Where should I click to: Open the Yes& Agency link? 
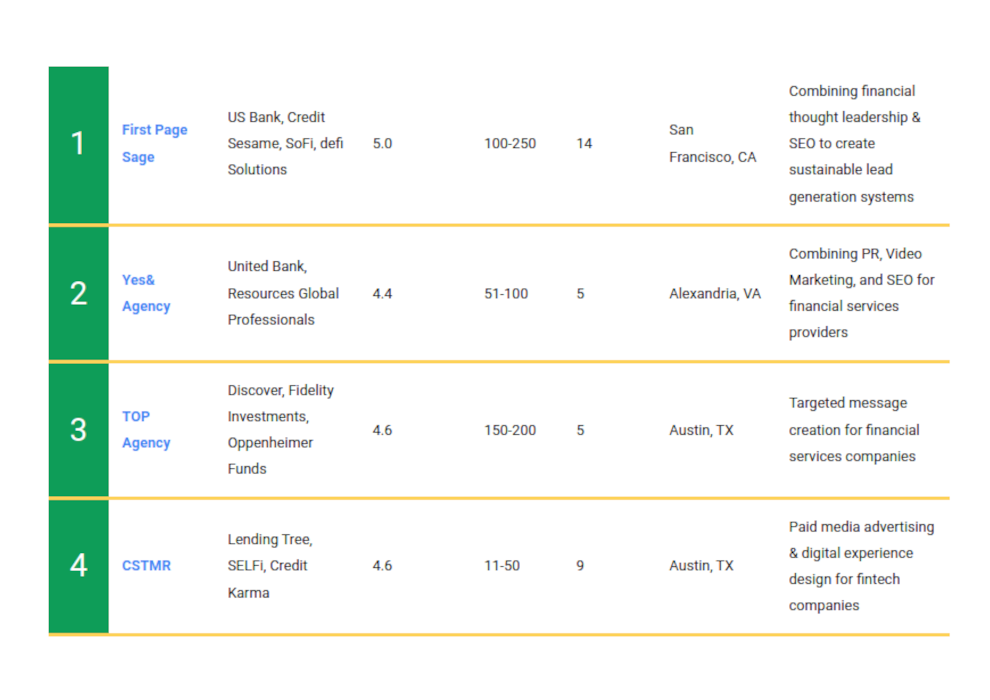point(146,293)
